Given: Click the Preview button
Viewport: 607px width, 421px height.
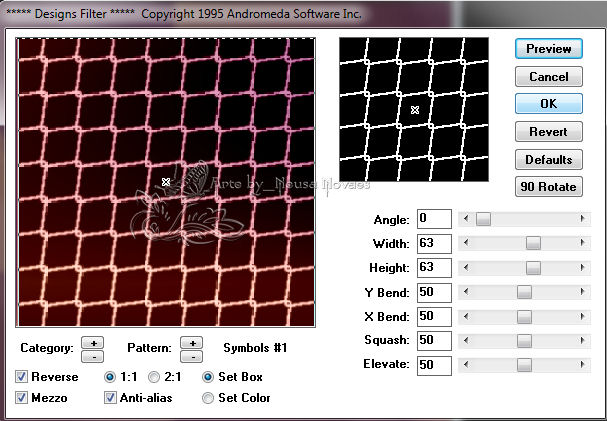Looking at the screenshot, I should tap(549, 49).
